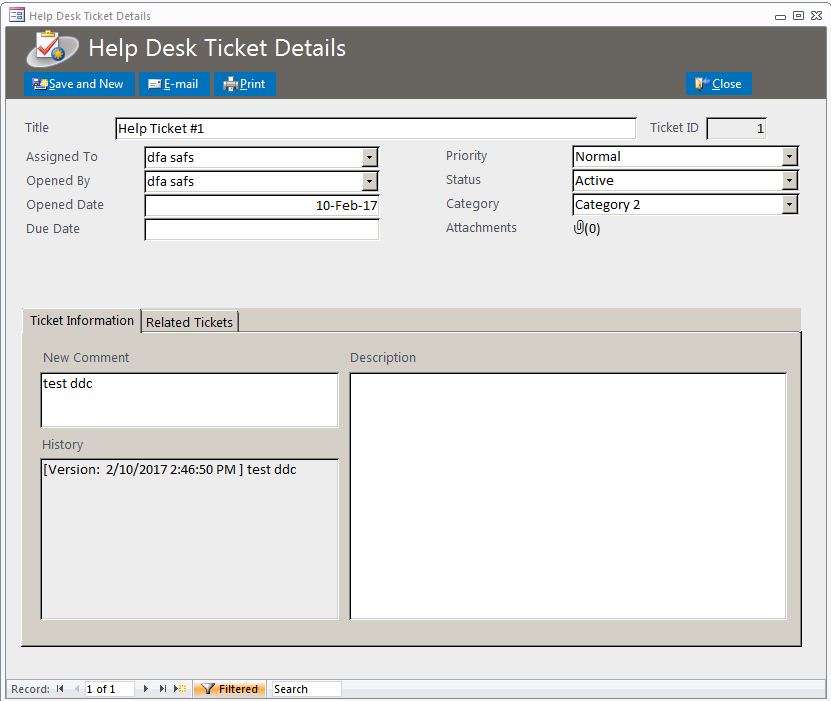Go to previous record arrow

click(77, 689)
